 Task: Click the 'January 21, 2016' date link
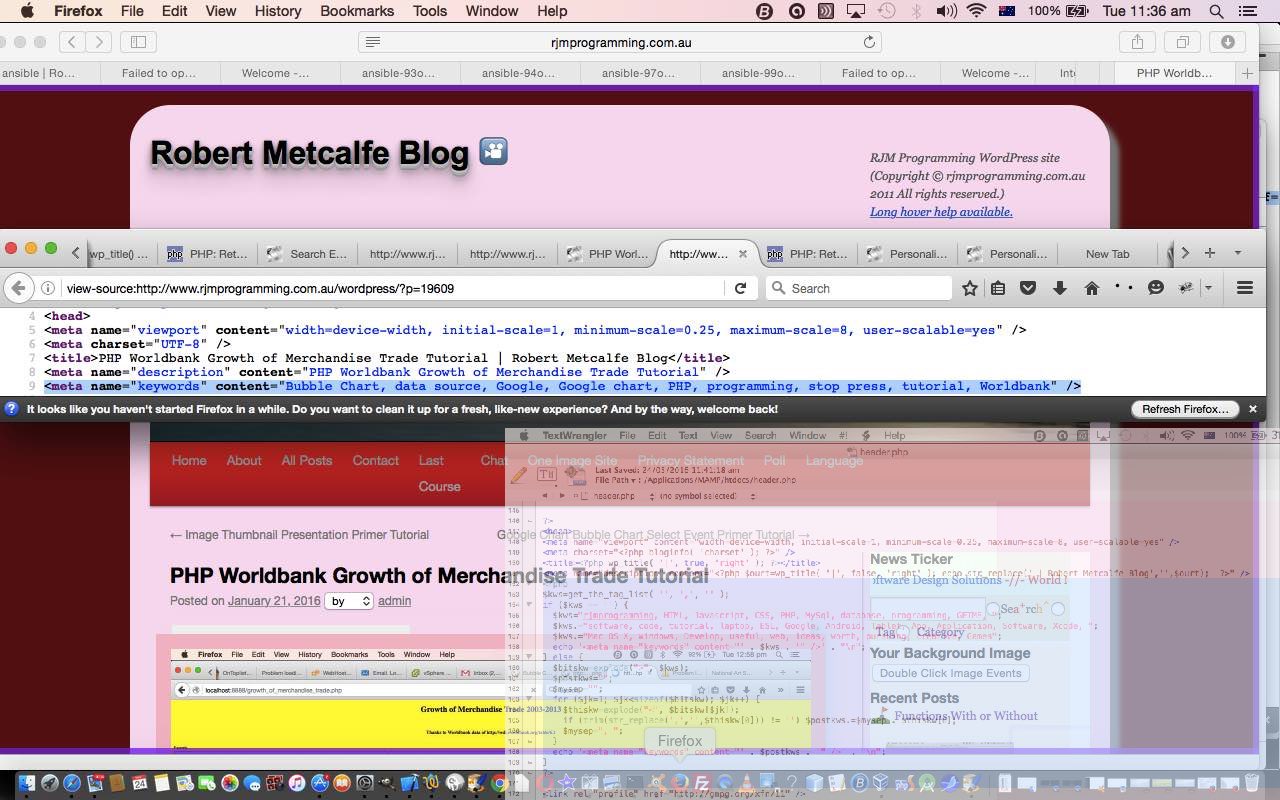point(274,601)
